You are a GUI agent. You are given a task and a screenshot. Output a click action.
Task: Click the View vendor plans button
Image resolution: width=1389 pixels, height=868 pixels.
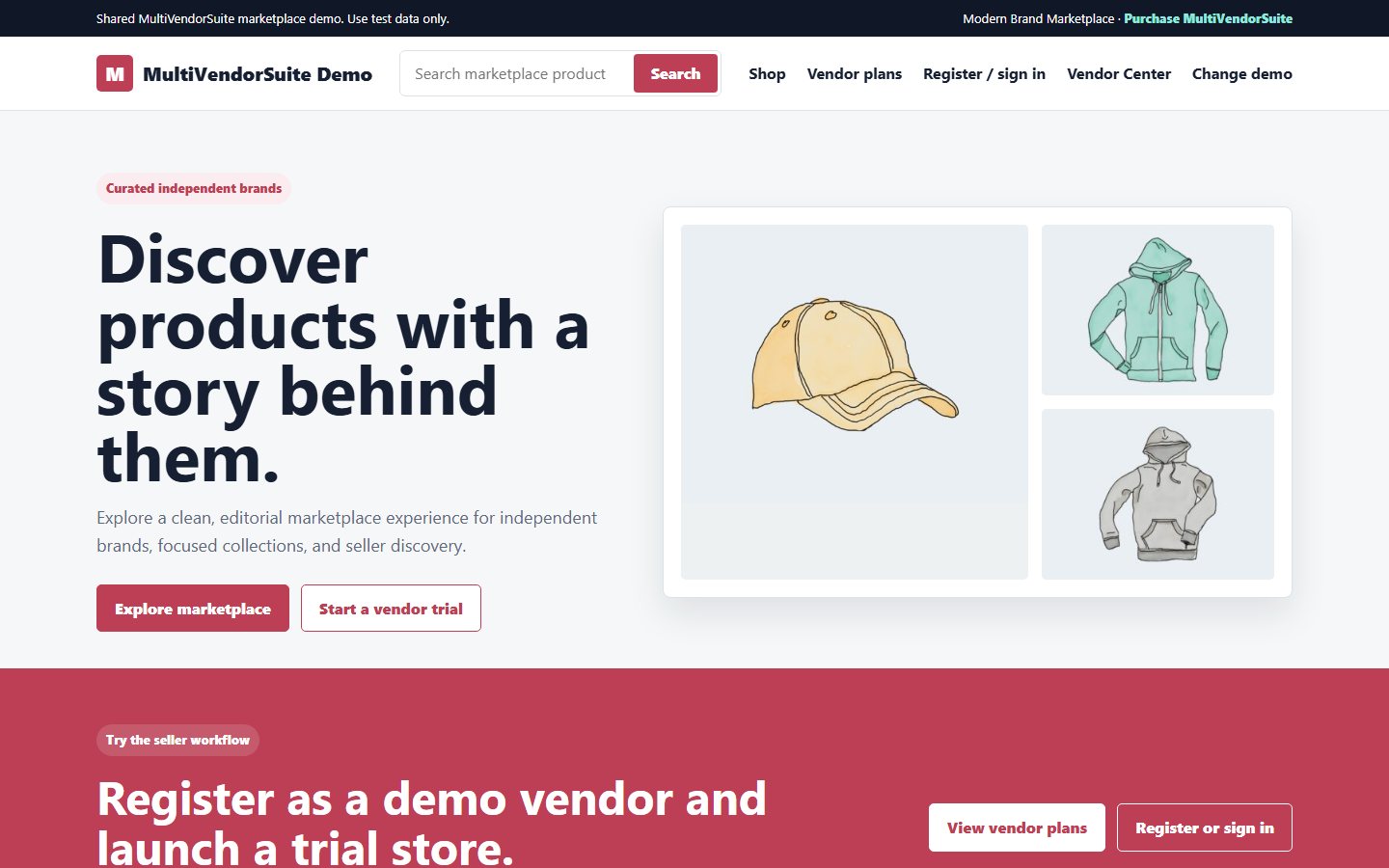pos(1017,827)
